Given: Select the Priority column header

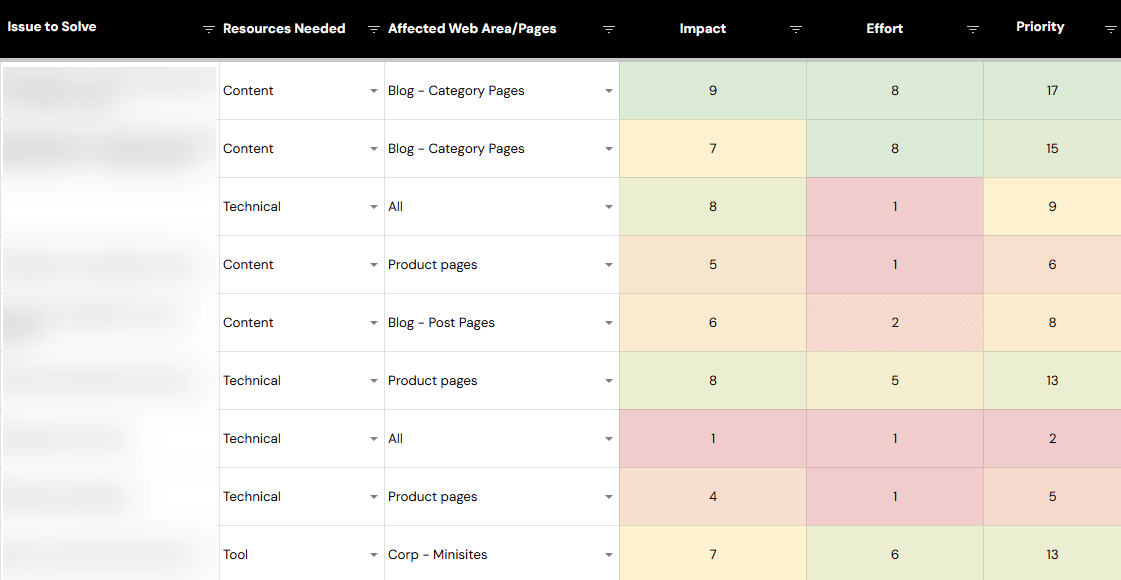Looking at the screenshot, I should [x=1040, y=27].
